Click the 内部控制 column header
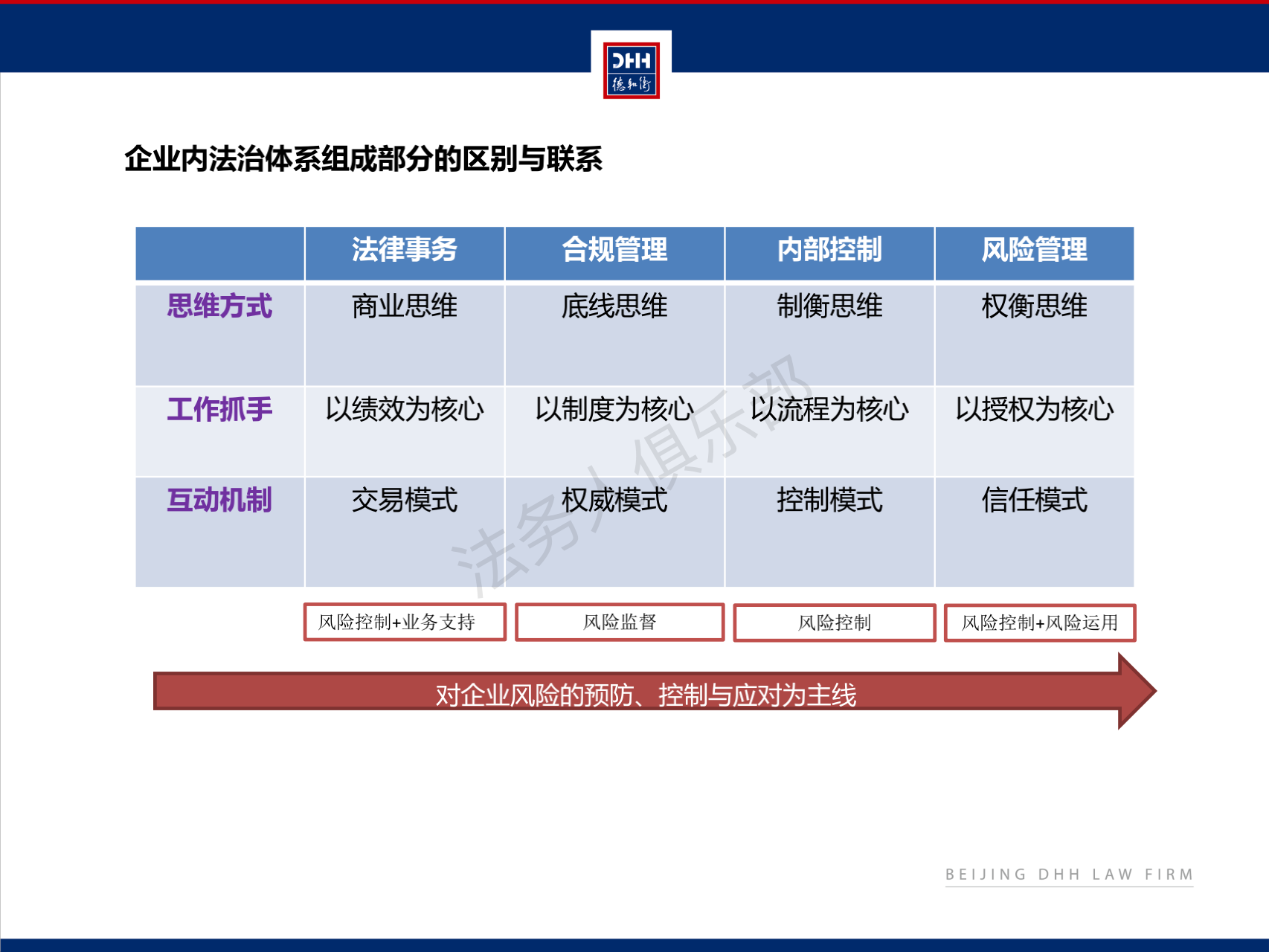The height and width of the screenshot is (952, 1269). (829, 254)
